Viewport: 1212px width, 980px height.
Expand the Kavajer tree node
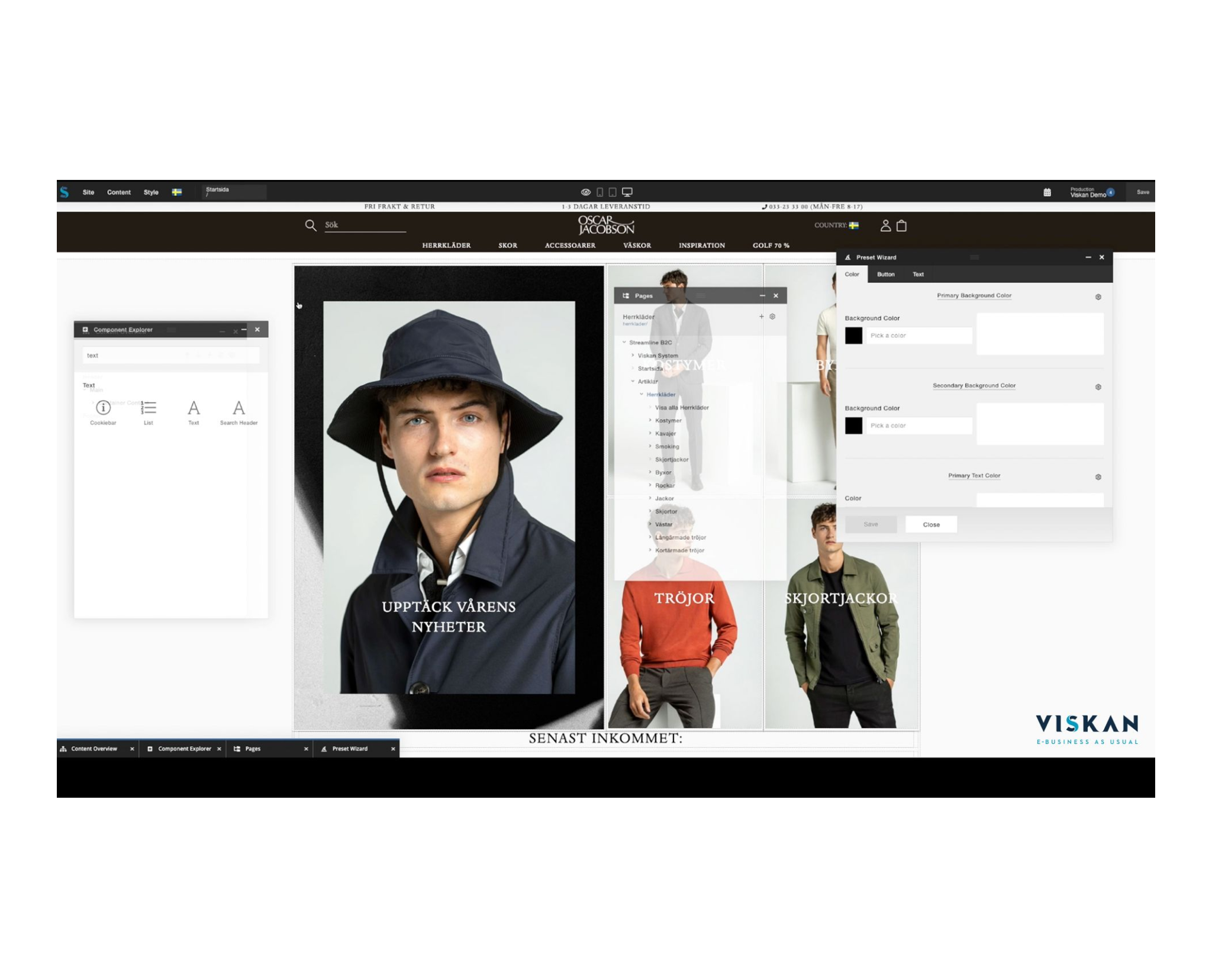pyautogui.click(x=650, y=434)
